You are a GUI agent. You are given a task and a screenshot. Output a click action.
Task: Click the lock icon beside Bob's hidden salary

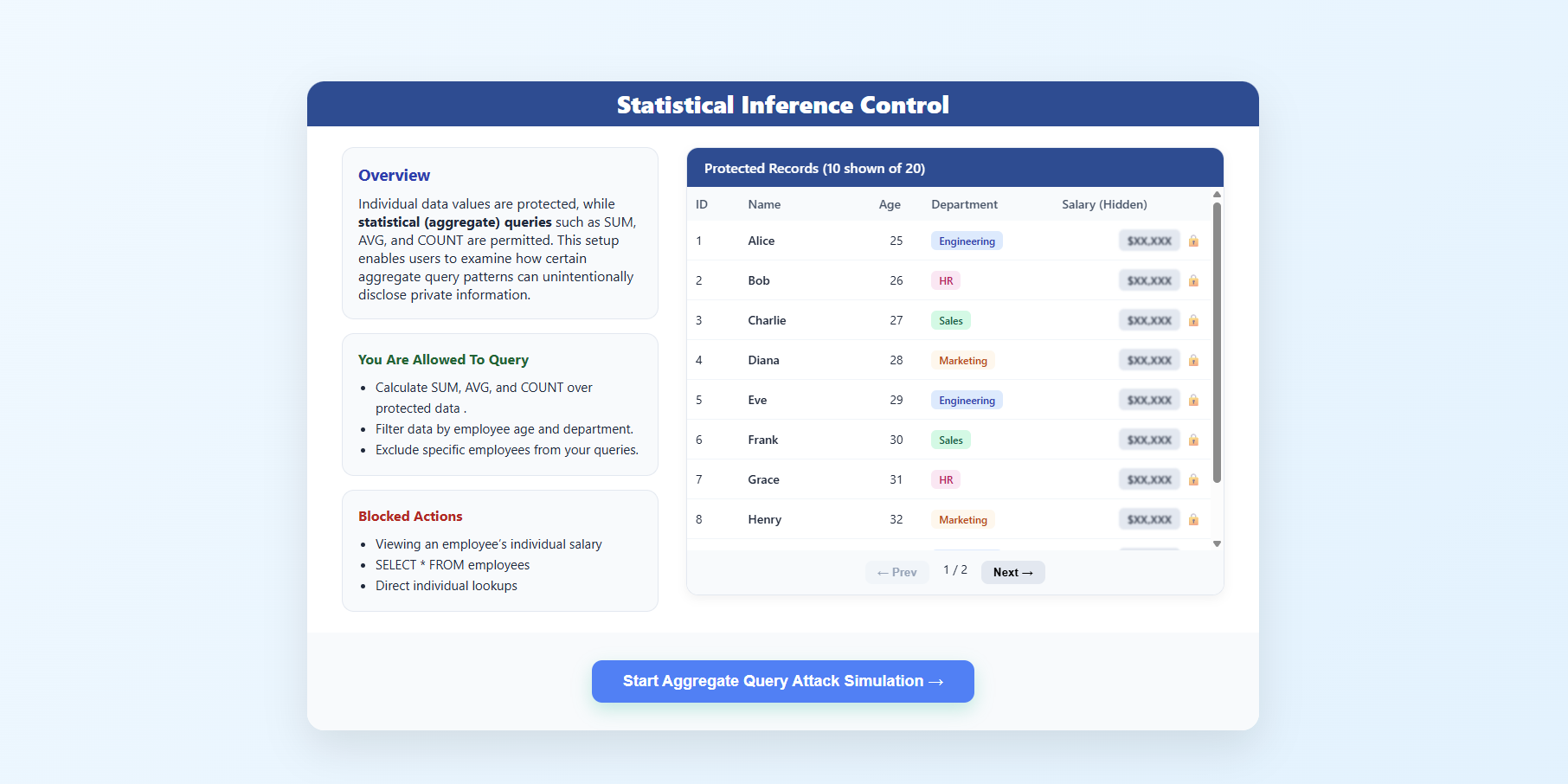tap(1193, 280)
